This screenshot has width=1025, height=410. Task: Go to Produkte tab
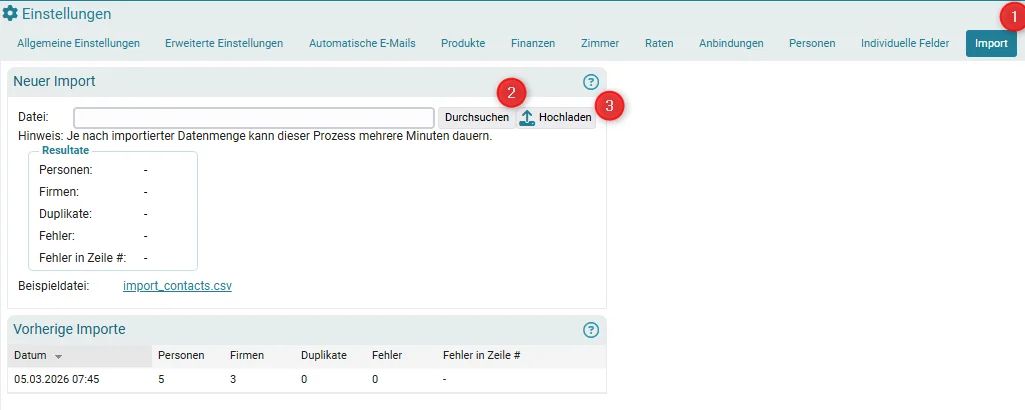coord(463,43)
